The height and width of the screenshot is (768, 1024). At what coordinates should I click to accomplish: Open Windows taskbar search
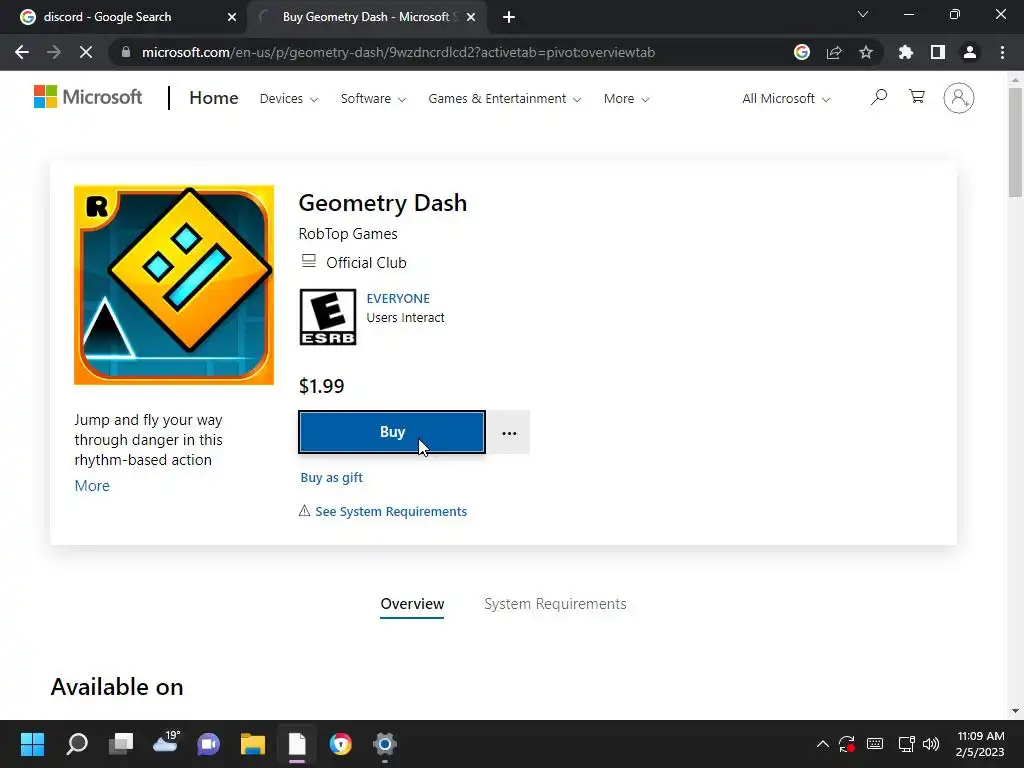click(77, 744)
